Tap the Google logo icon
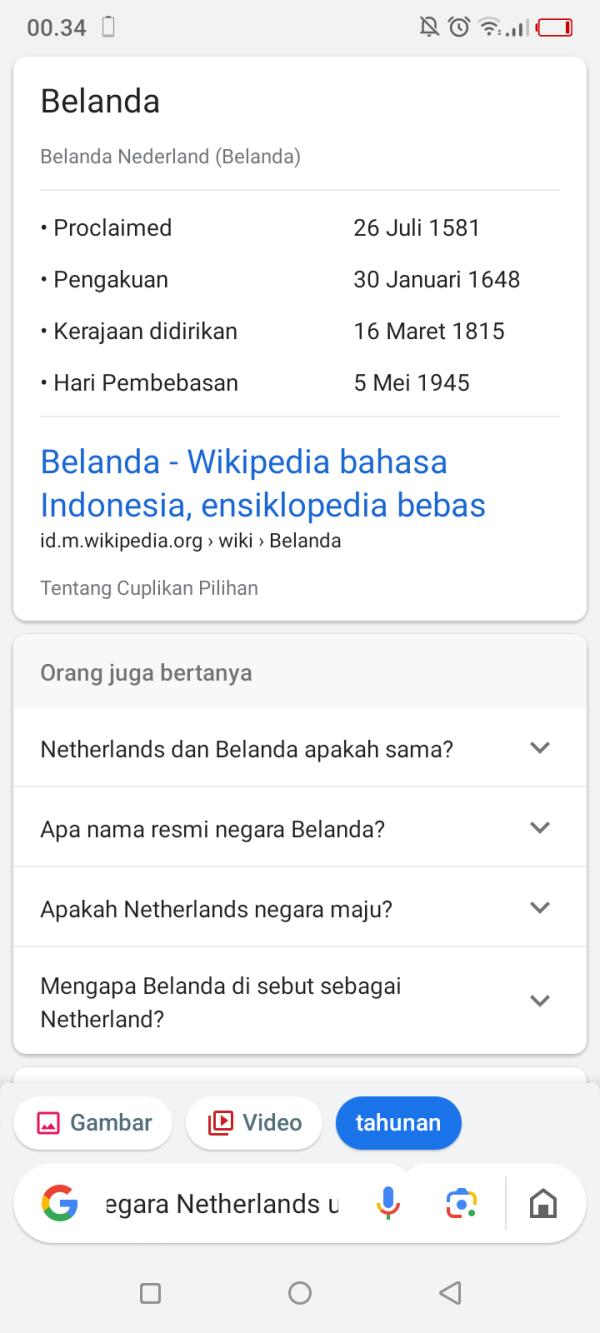 60,1203
